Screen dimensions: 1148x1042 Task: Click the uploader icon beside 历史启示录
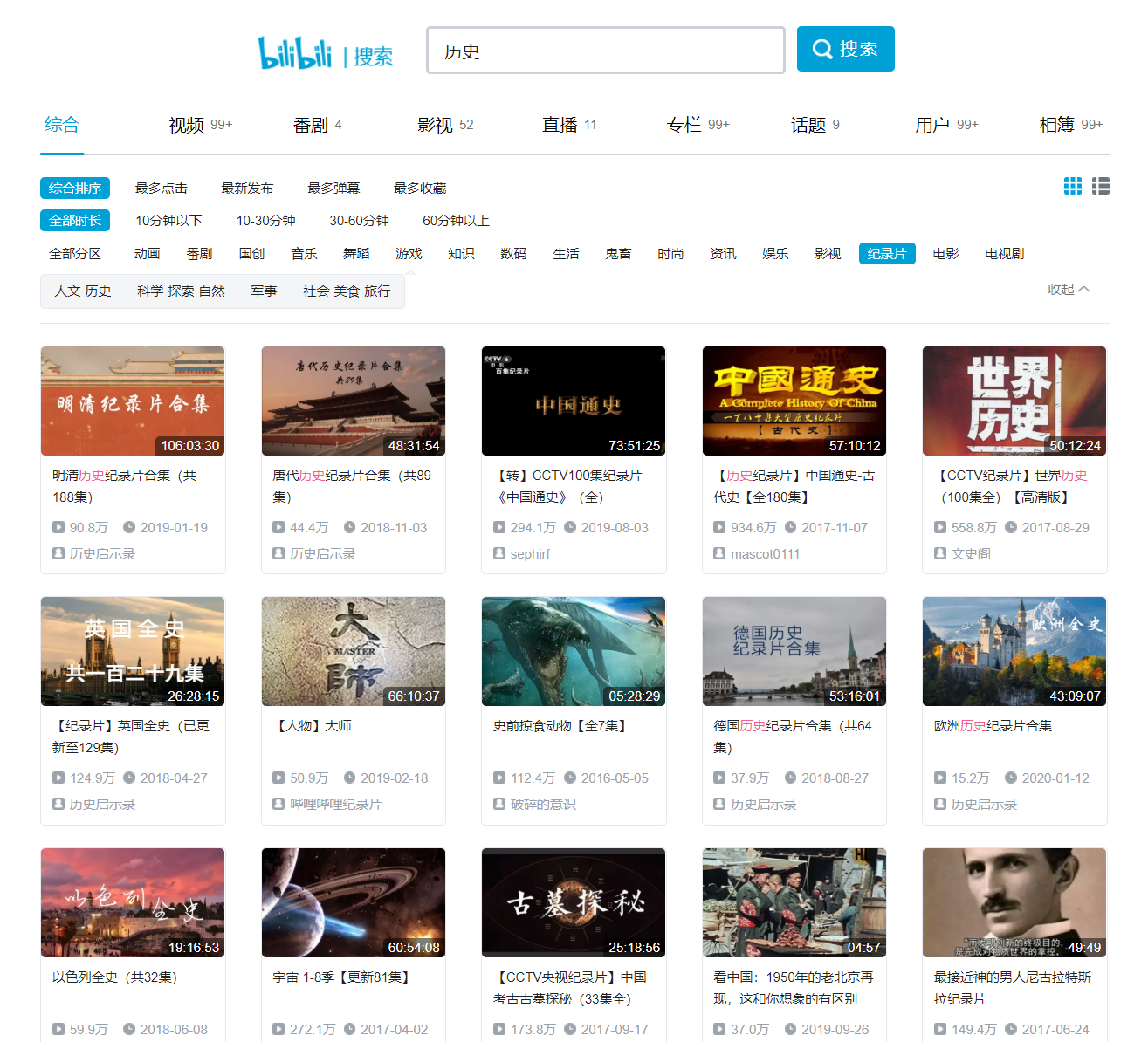(x=58, y=553)
